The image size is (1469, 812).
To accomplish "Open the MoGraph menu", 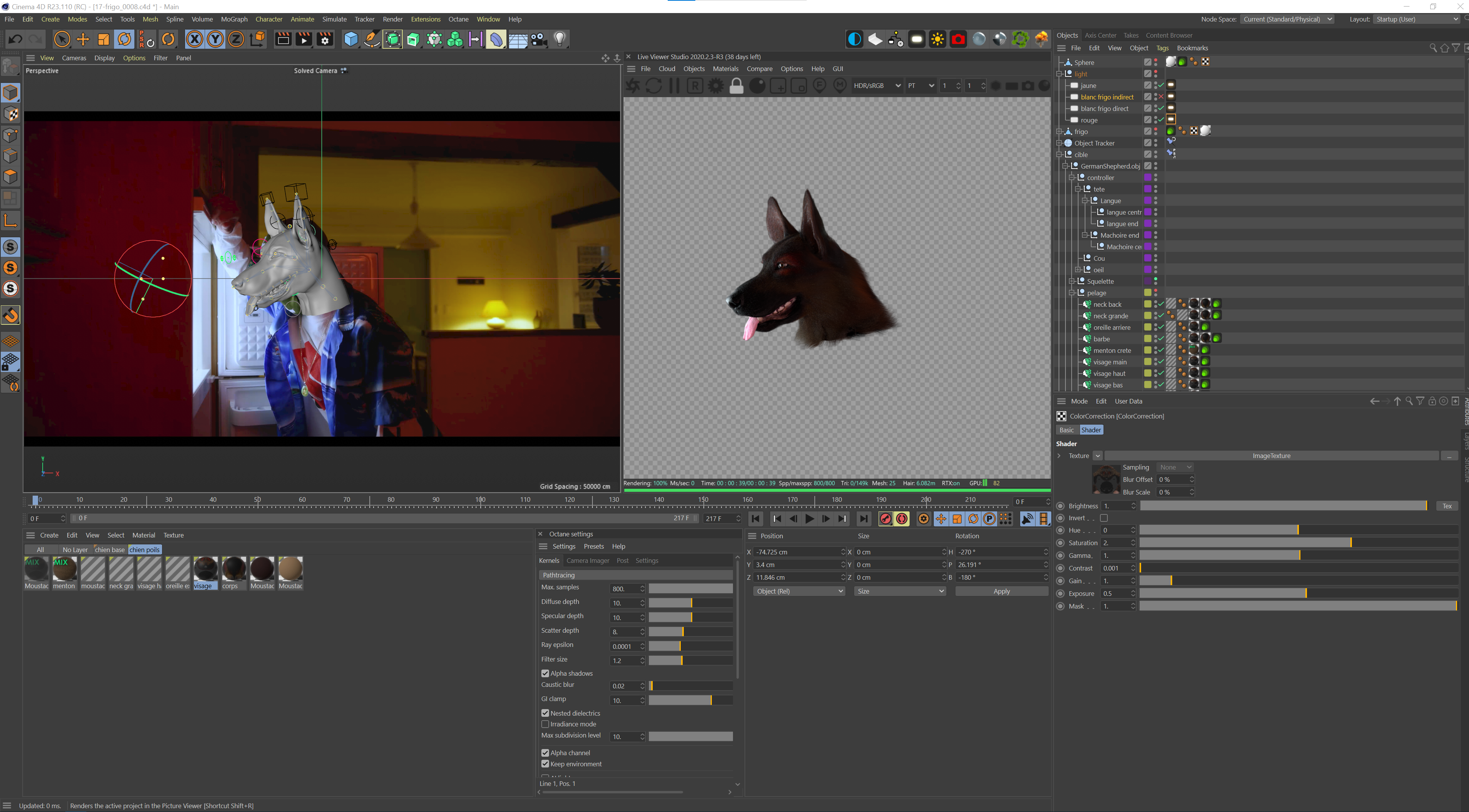I will tap(234, 19).
